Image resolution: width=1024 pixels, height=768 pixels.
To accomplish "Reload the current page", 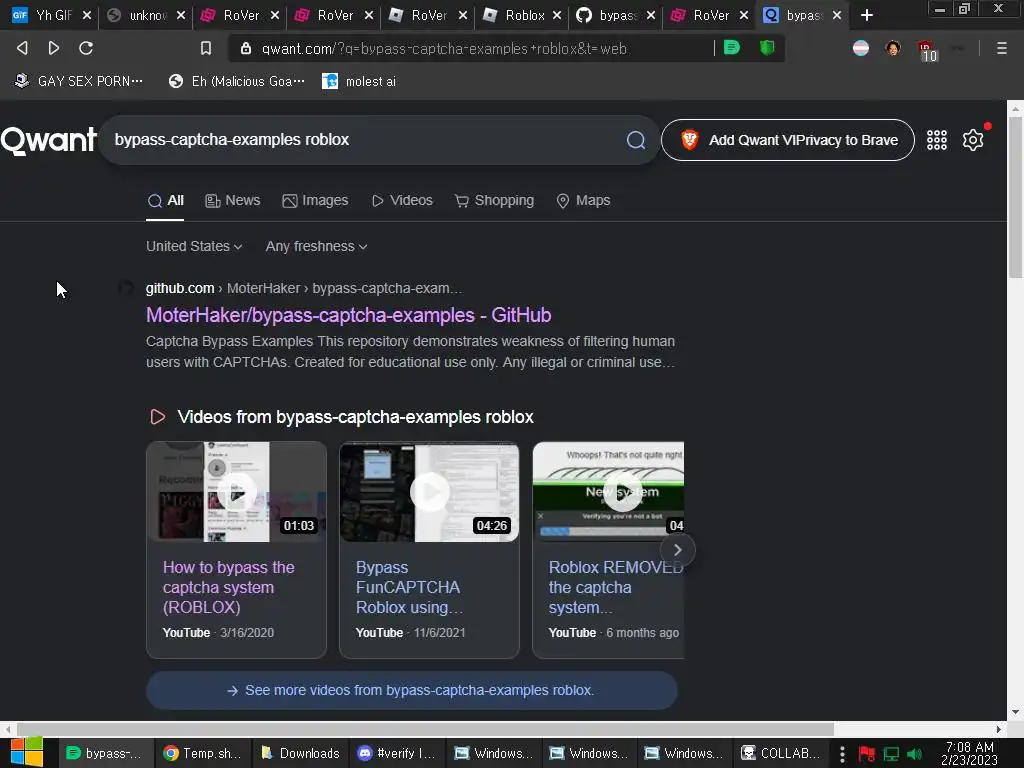I will point(86,48).
